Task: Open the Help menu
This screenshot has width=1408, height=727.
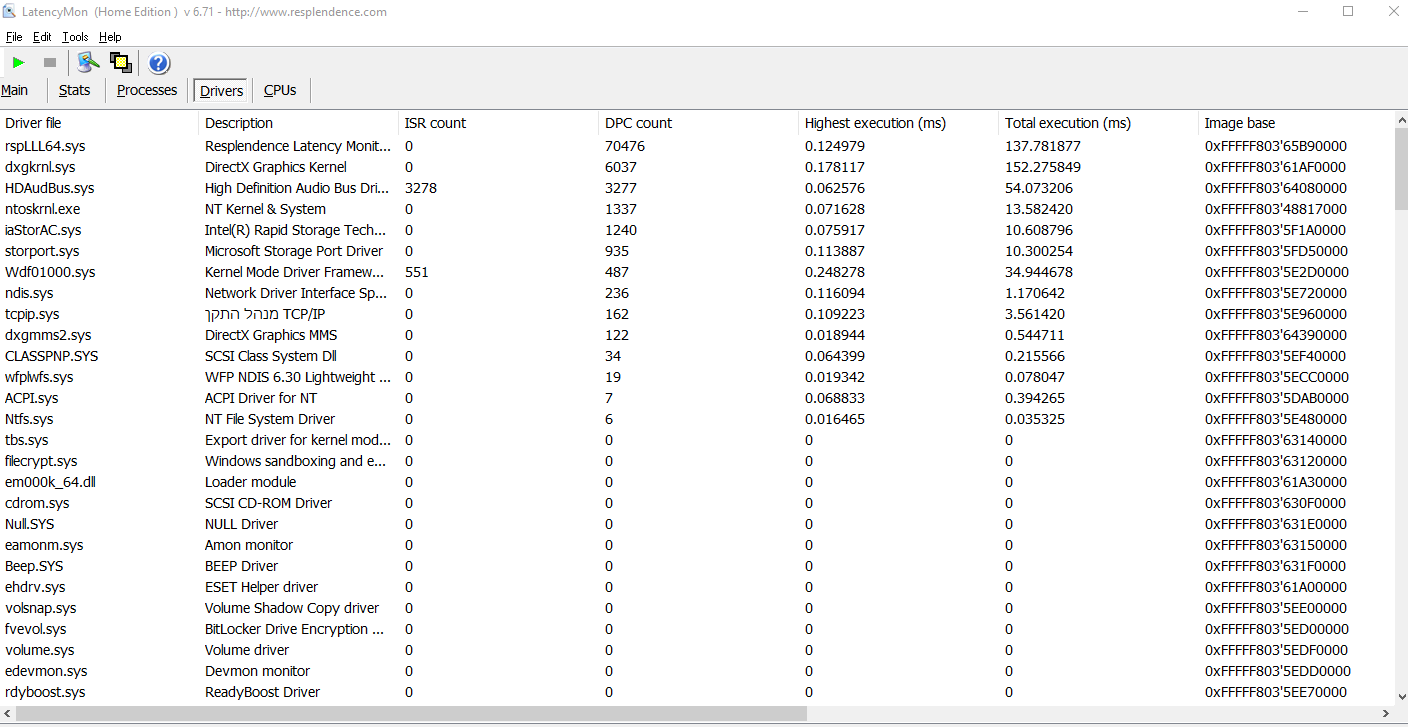Action: click(x=110, y=37)
